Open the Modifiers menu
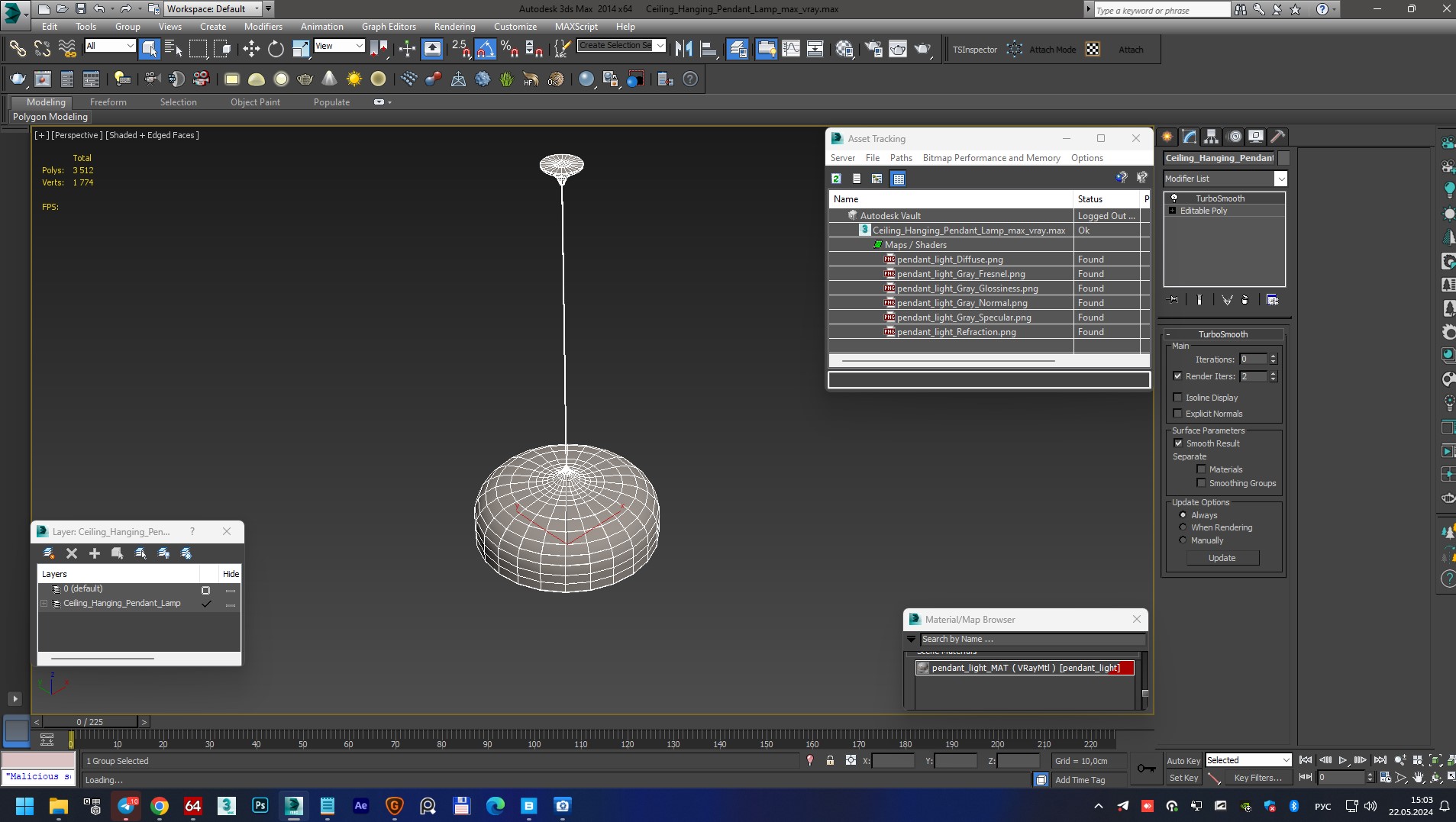 coord(263,27)
